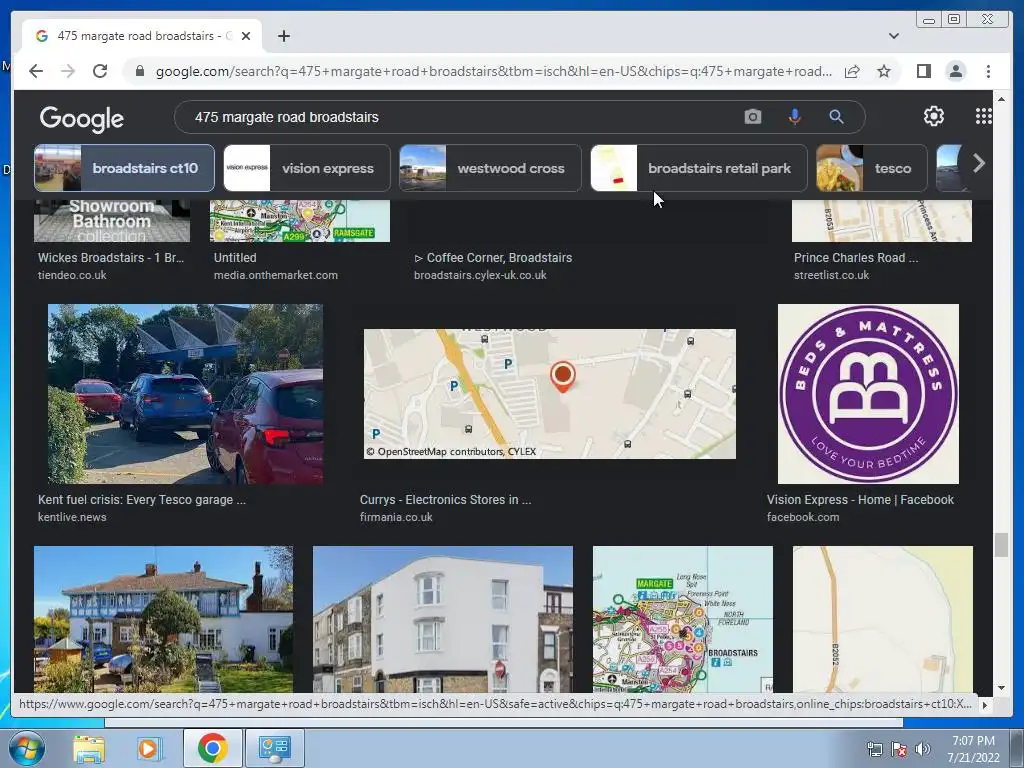Image resolution: width=1024 pixels, height=768 pixels.
Task: Open the Untitled image result
Action: point(235,257)
